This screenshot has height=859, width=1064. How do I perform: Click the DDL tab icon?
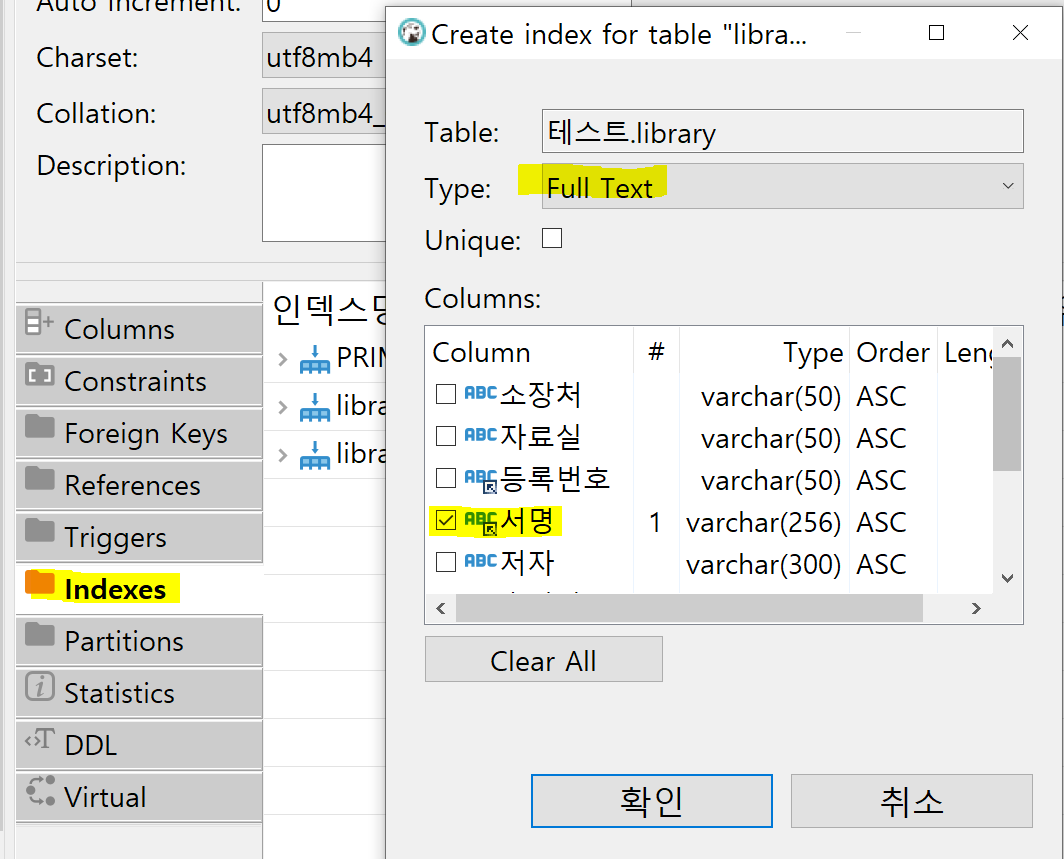coord(40,740)
